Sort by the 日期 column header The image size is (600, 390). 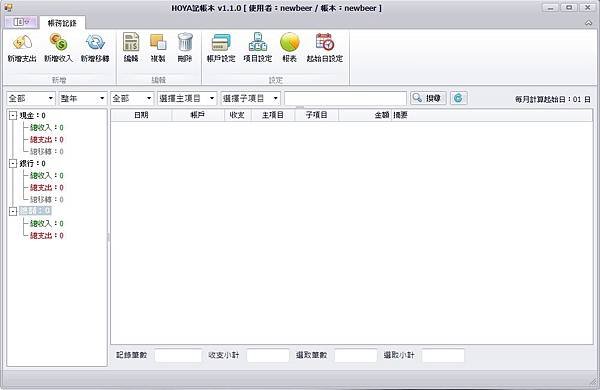141,115
